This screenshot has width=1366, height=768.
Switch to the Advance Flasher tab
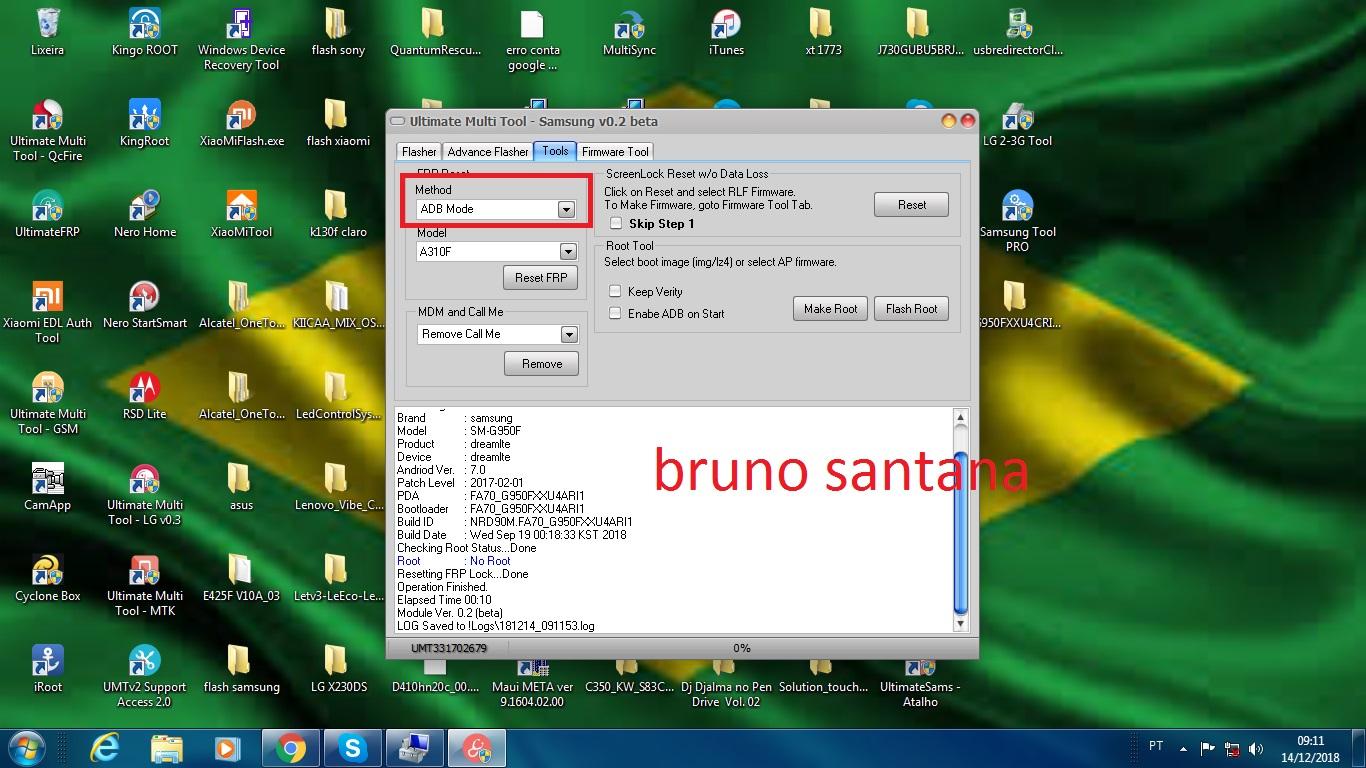[x=488, y=152]
